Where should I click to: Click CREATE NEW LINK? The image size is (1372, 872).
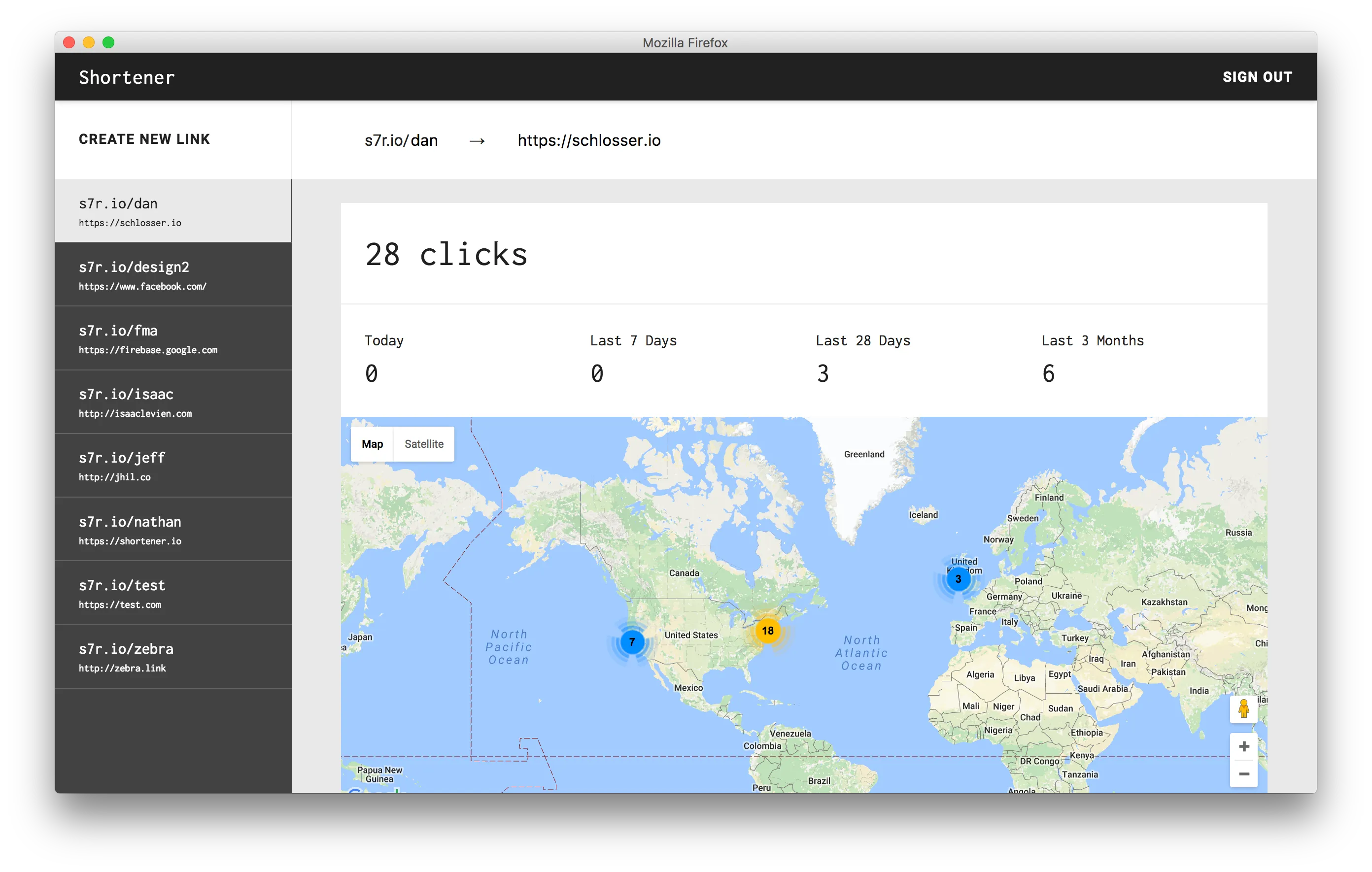pos(145,139)
